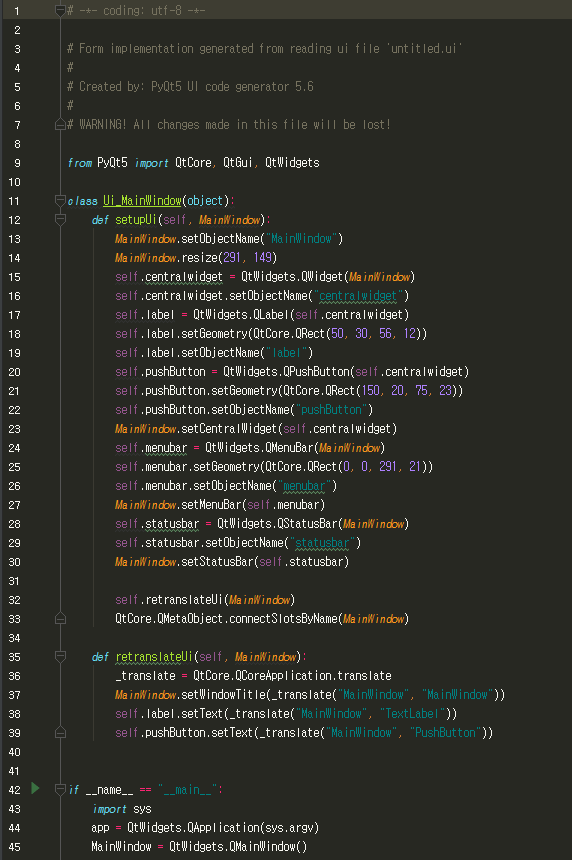Click the coding: utf-8 comment line
The width and height of the screenshot is (572, 860).
click(136, 11)
